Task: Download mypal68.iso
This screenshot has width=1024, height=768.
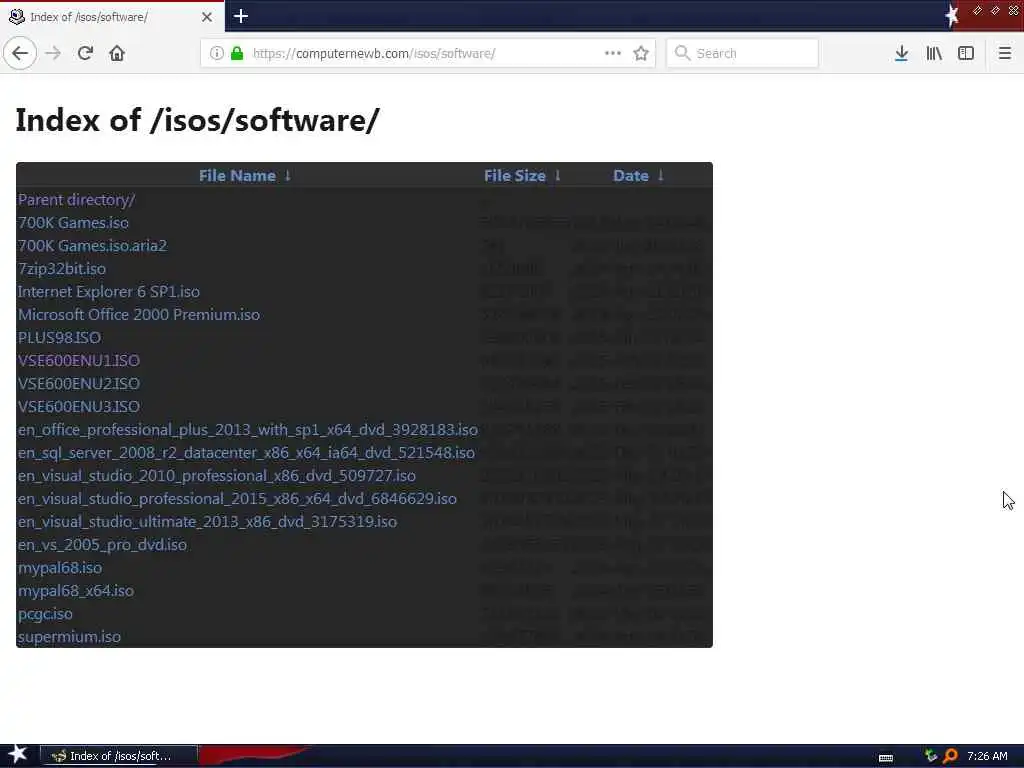Action: [x=59, y=568]
